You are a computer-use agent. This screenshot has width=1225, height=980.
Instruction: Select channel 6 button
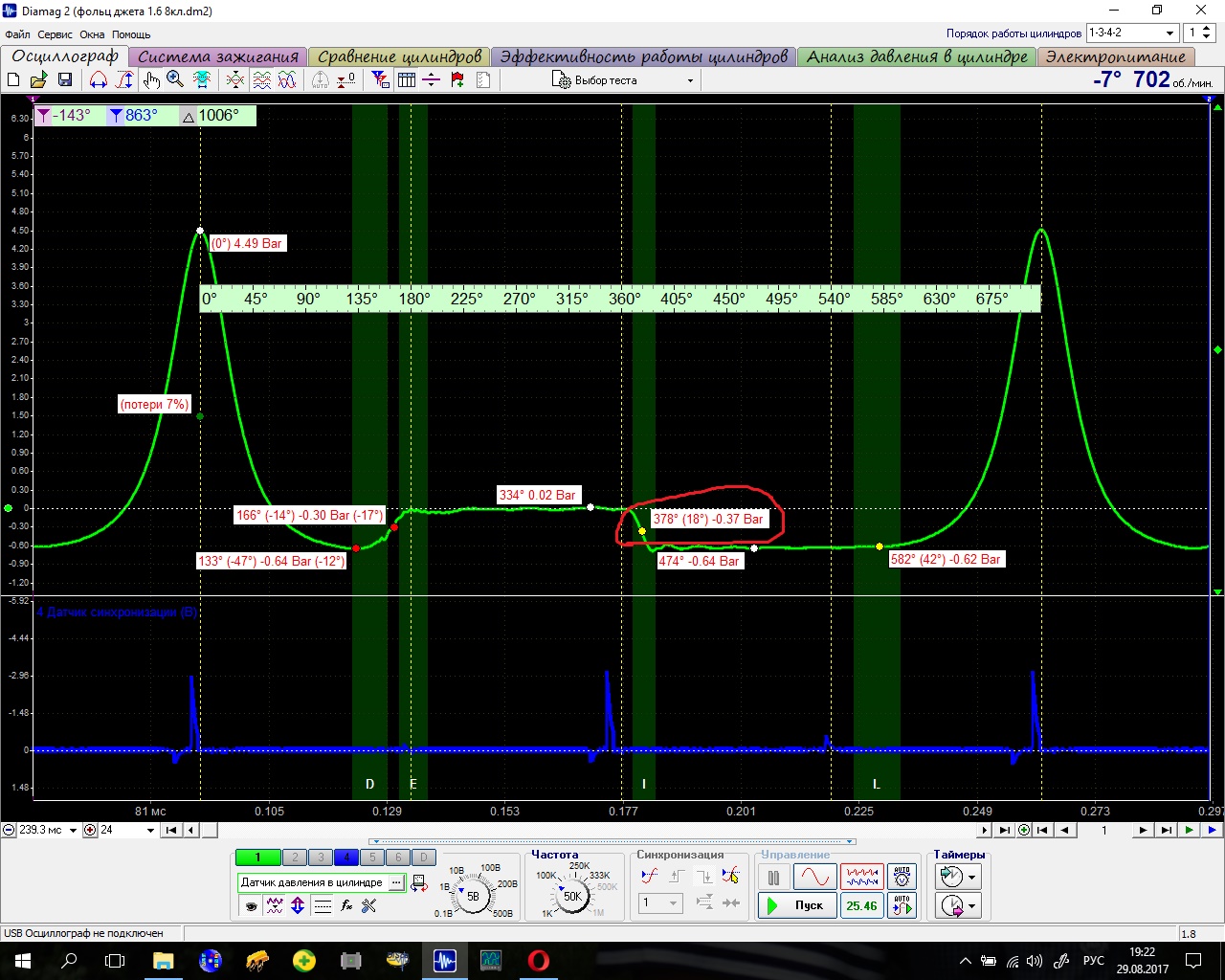[398, 857]
